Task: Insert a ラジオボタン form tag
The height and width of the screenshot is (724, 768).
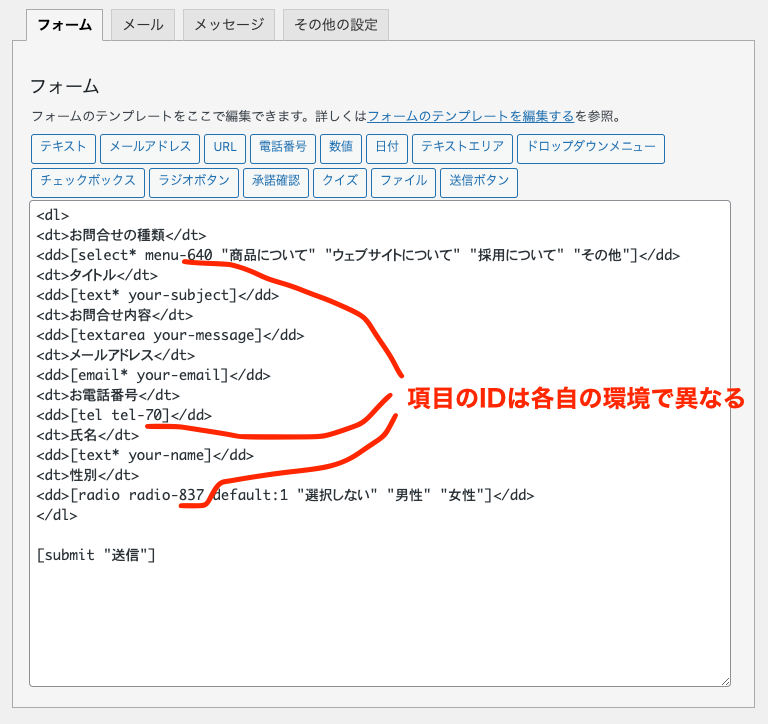Action: point(194,183)
